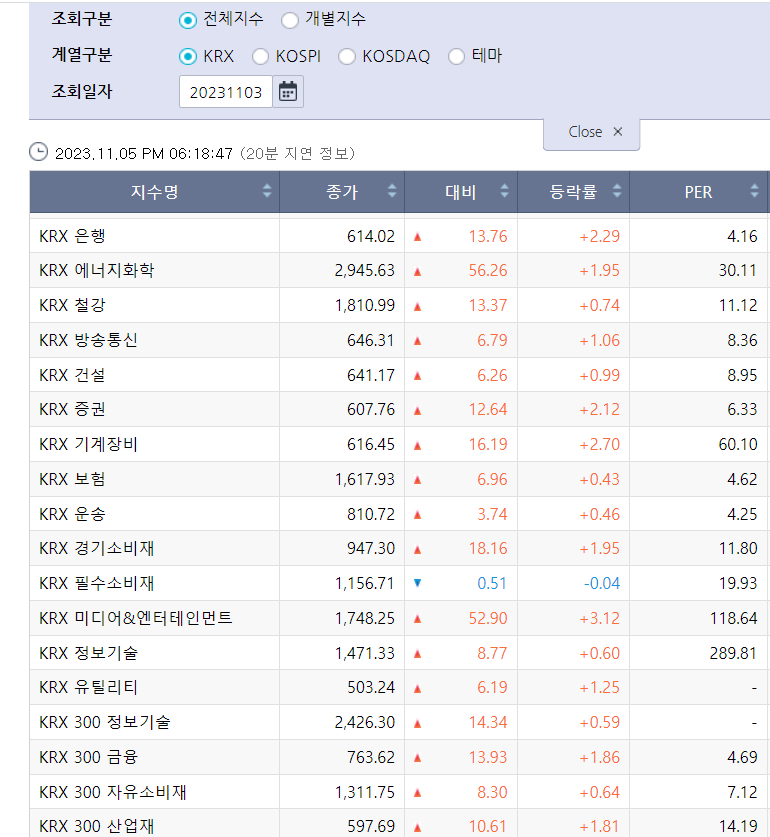Click the KRX 정보기술 index name
The height and width of the screenshot is (837, 770).
(x=89, y=653)
